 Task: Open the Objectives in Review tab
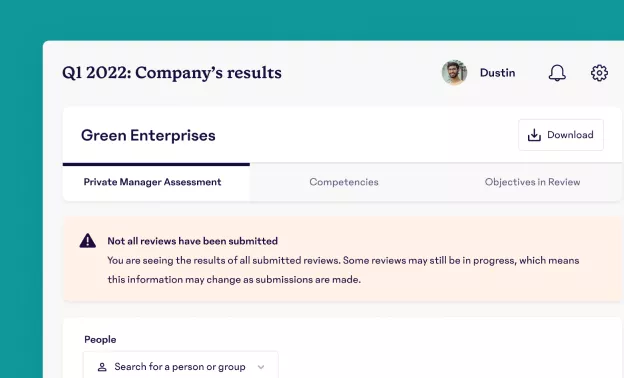click(532, 182)
